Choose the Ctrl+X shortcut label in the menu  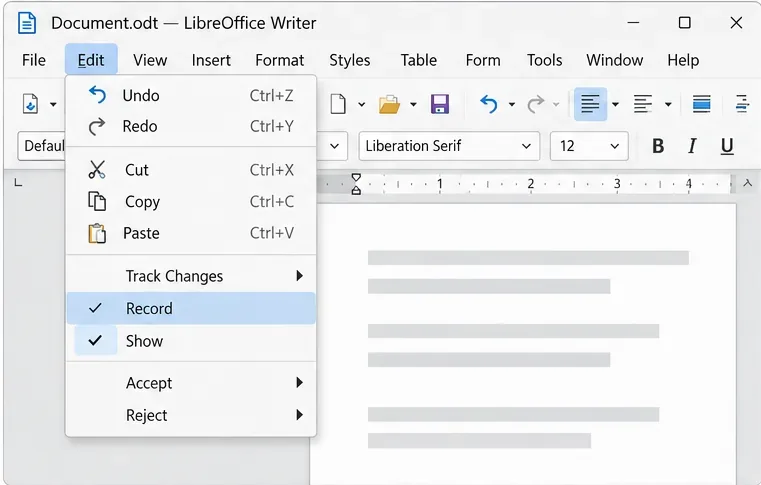(271, 170)
